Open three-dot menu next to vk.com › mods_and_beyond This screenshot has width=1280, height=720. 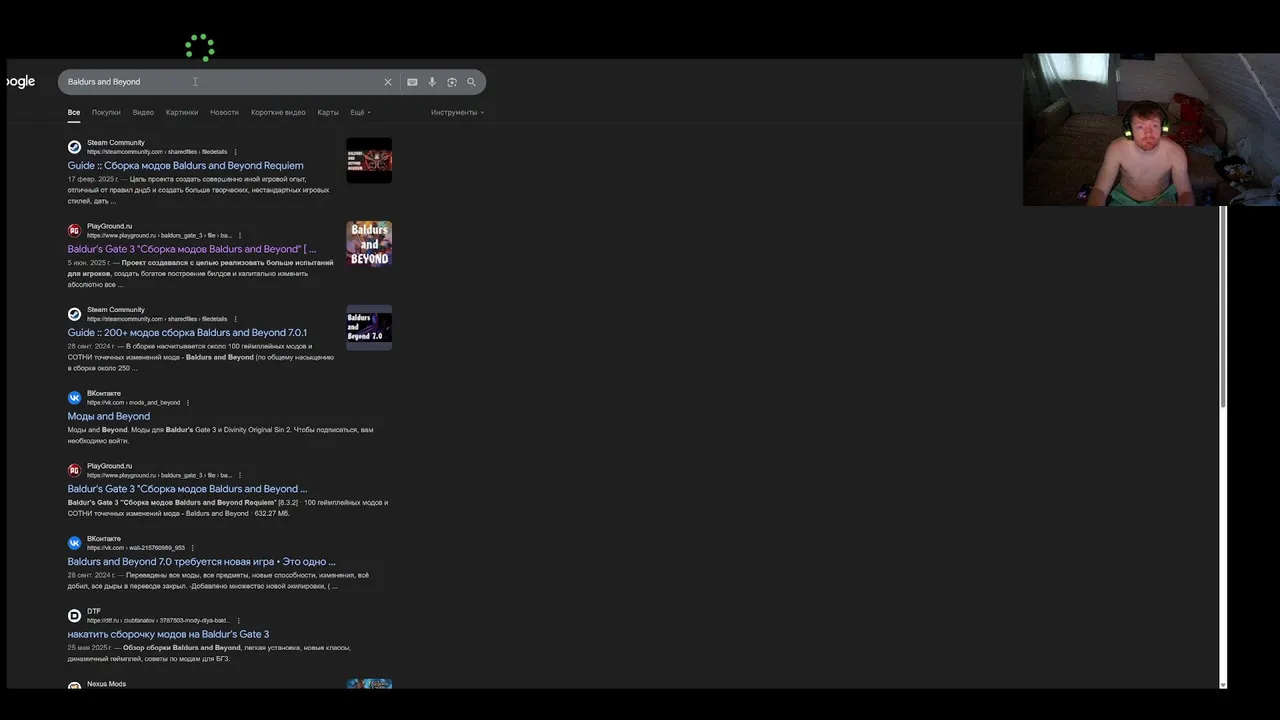tap(188, 403)
